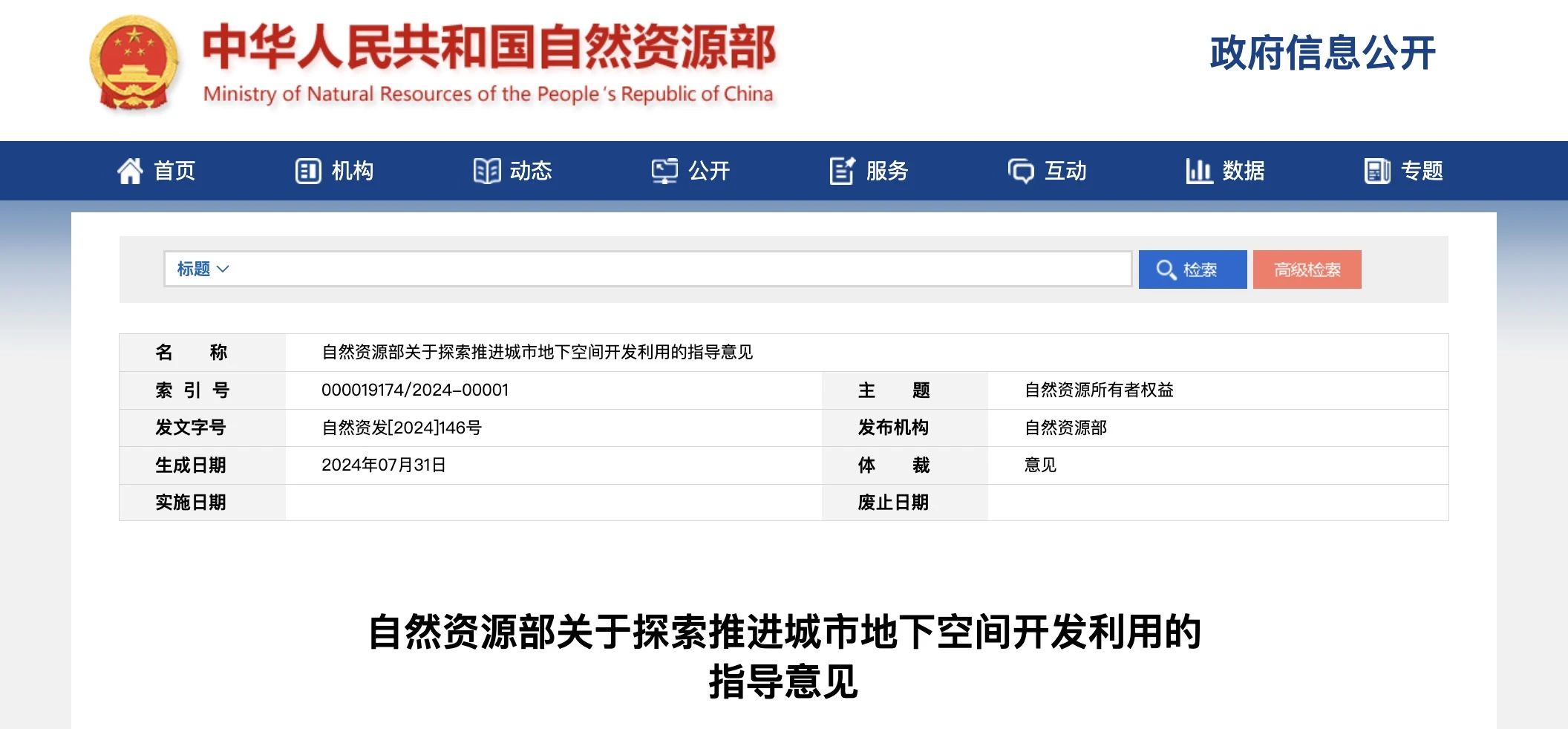Screen dimensions: 1568x729
Task: Click the 中华人民共和国自然资源部 site title
Action: point(489,48)
